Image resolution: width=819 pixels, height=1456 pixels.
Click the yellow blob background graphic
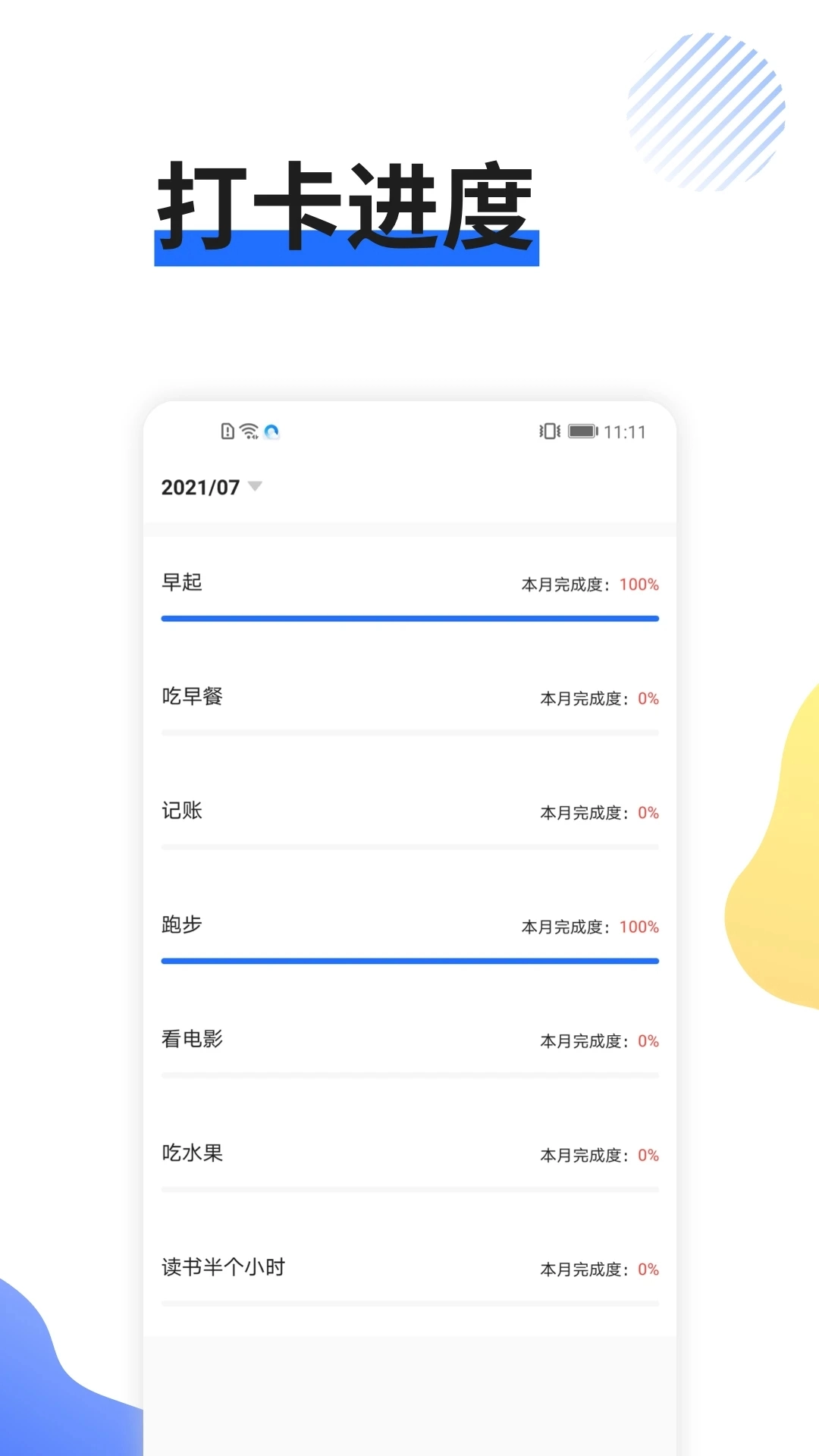781,834
